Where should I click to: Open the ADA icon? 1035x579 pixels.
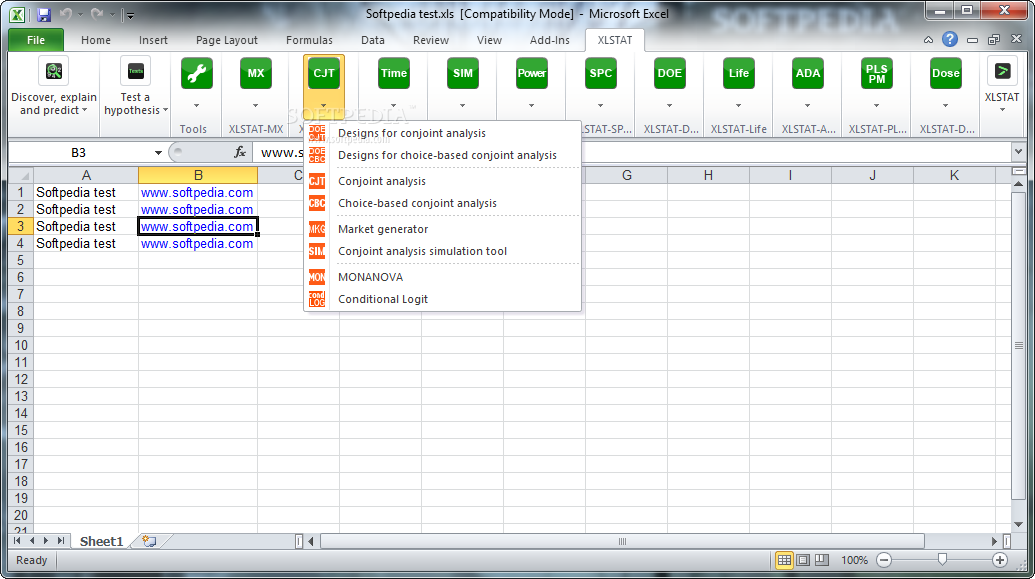807,73
